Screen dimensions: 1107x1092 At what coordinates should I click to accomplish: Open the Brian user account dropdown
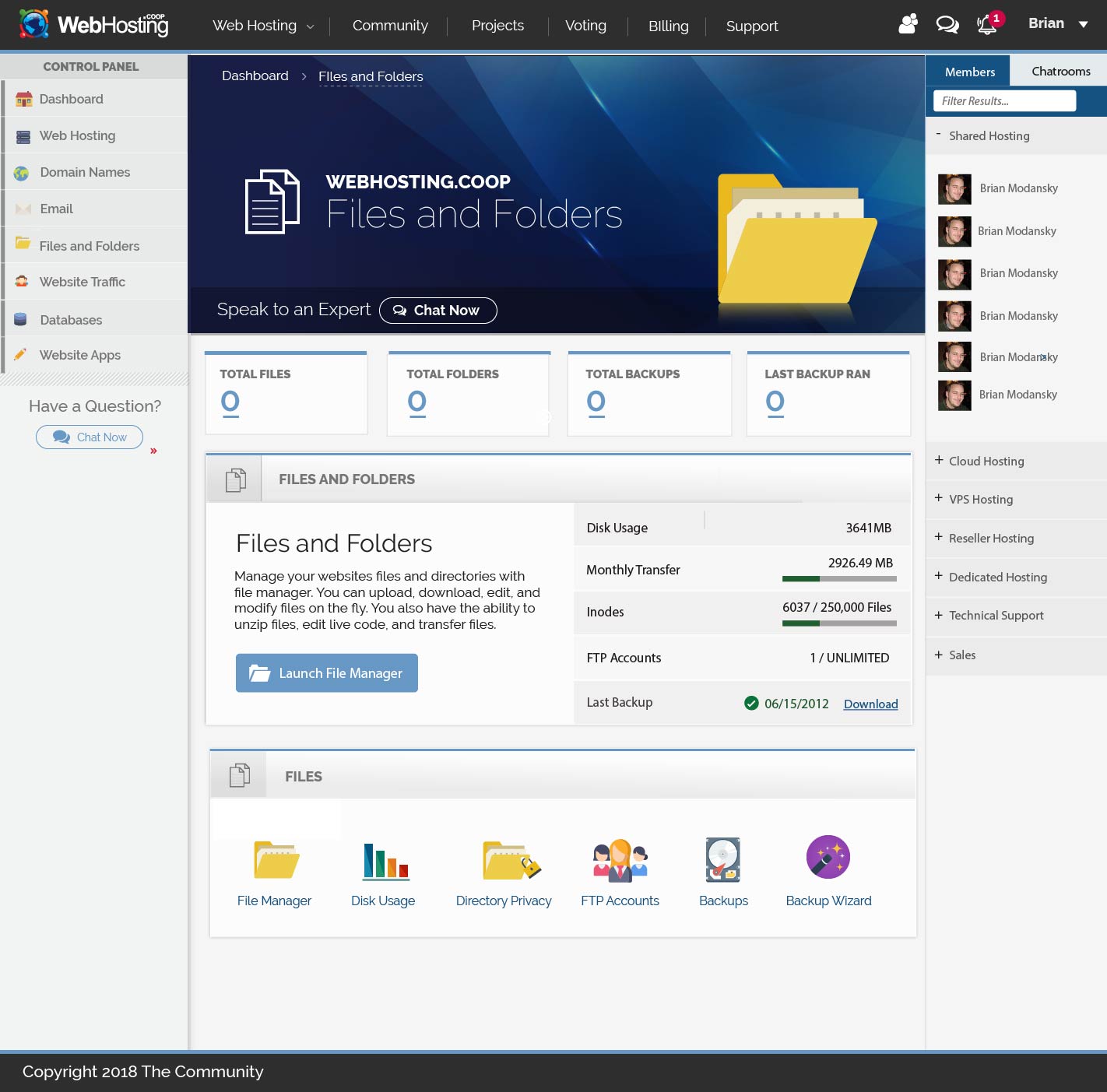click(x=1058, y=23)
